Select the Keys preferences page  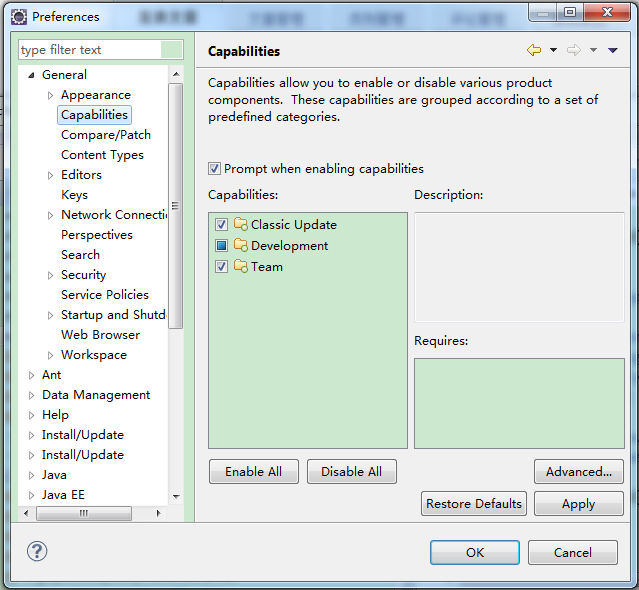click(x=74, y=195)
